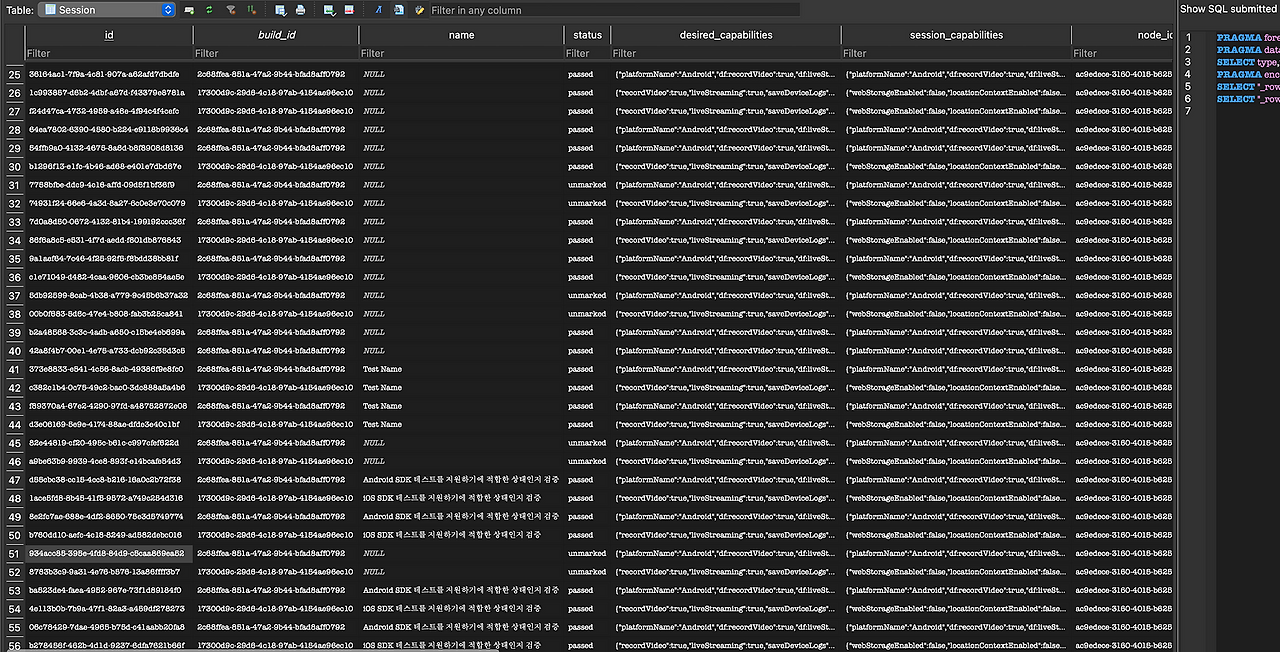Select row header number 25
The image size is (1280, 652).
[13, 75]
